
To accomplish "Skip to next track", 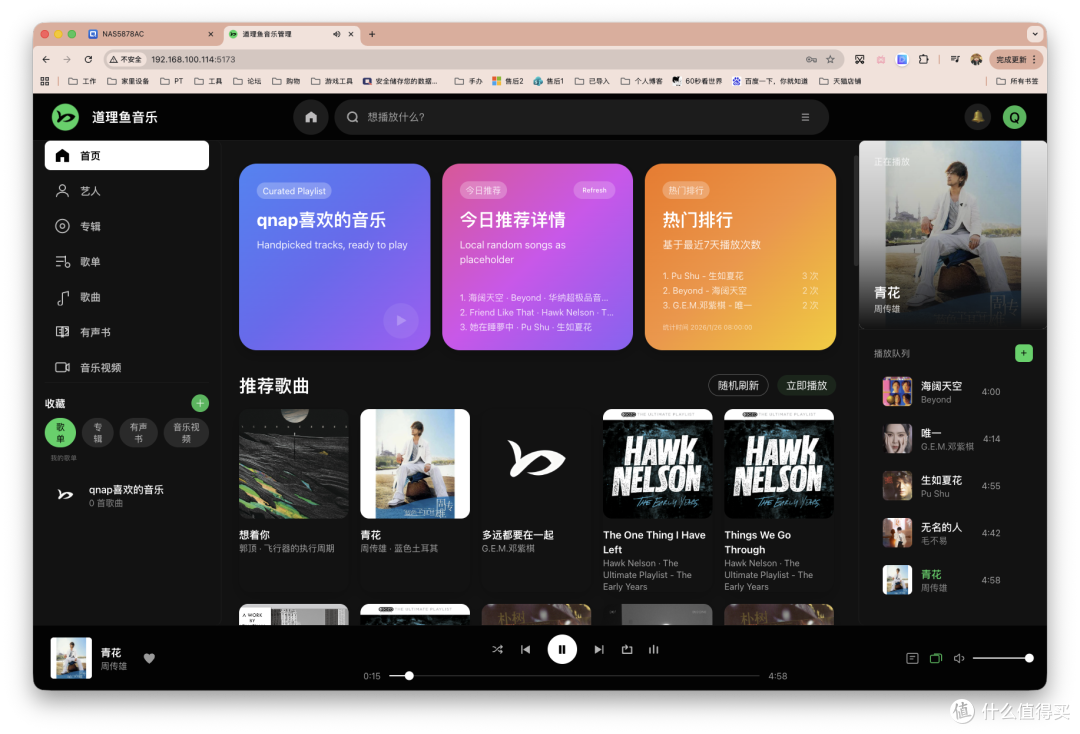I will pos(599,649).
